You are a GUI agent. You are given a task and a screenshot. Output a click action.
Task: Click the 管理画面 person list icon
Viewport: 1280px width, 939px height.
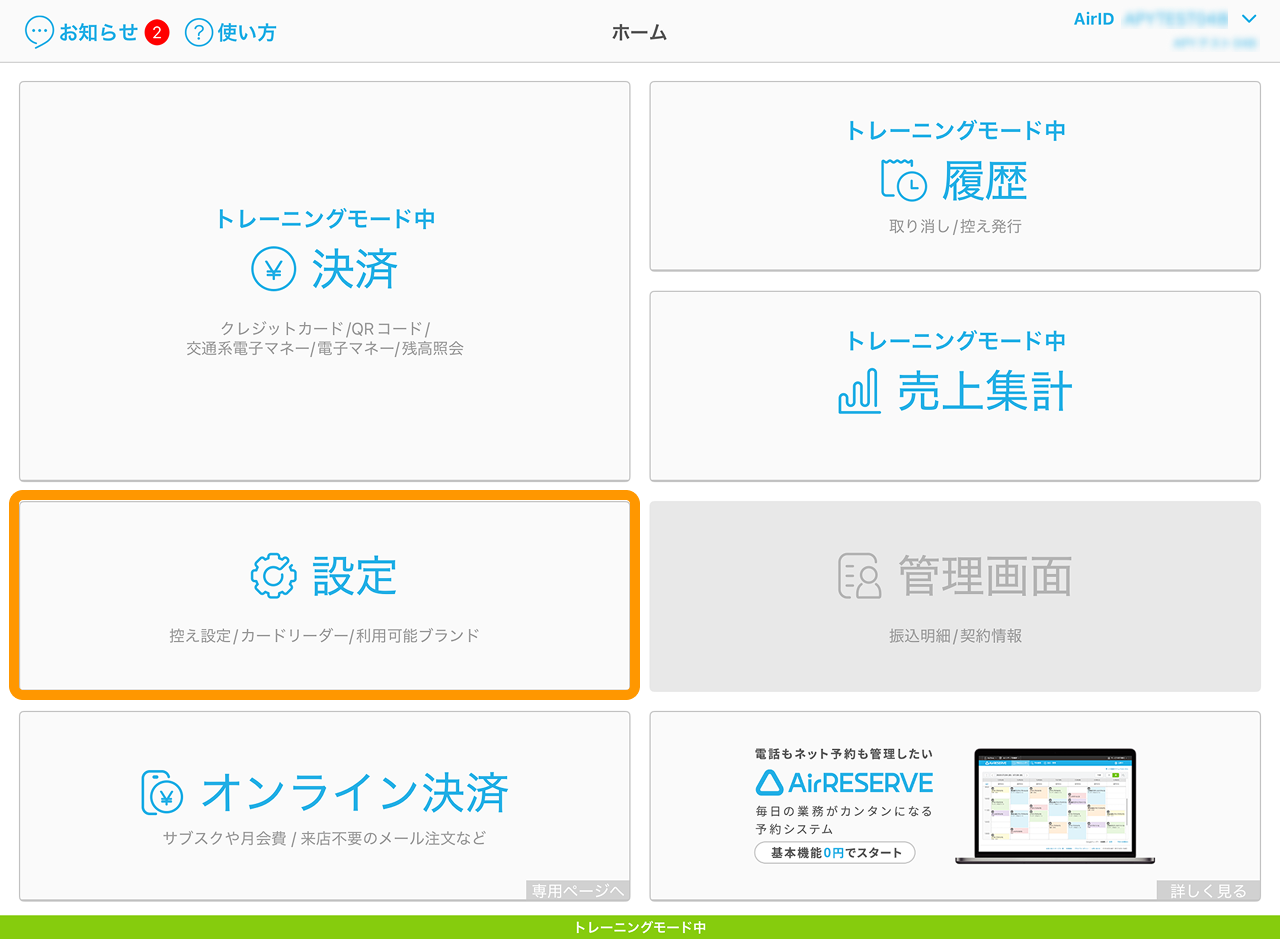click(859, 576)
